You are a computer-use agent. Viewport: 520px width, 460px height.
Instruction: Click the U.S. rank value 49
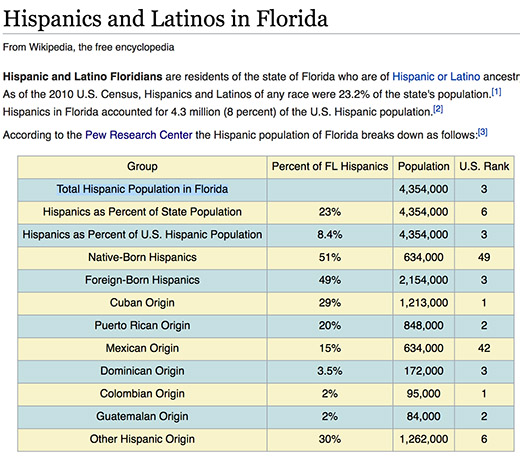pyautogui.click(x=484, y=257)
